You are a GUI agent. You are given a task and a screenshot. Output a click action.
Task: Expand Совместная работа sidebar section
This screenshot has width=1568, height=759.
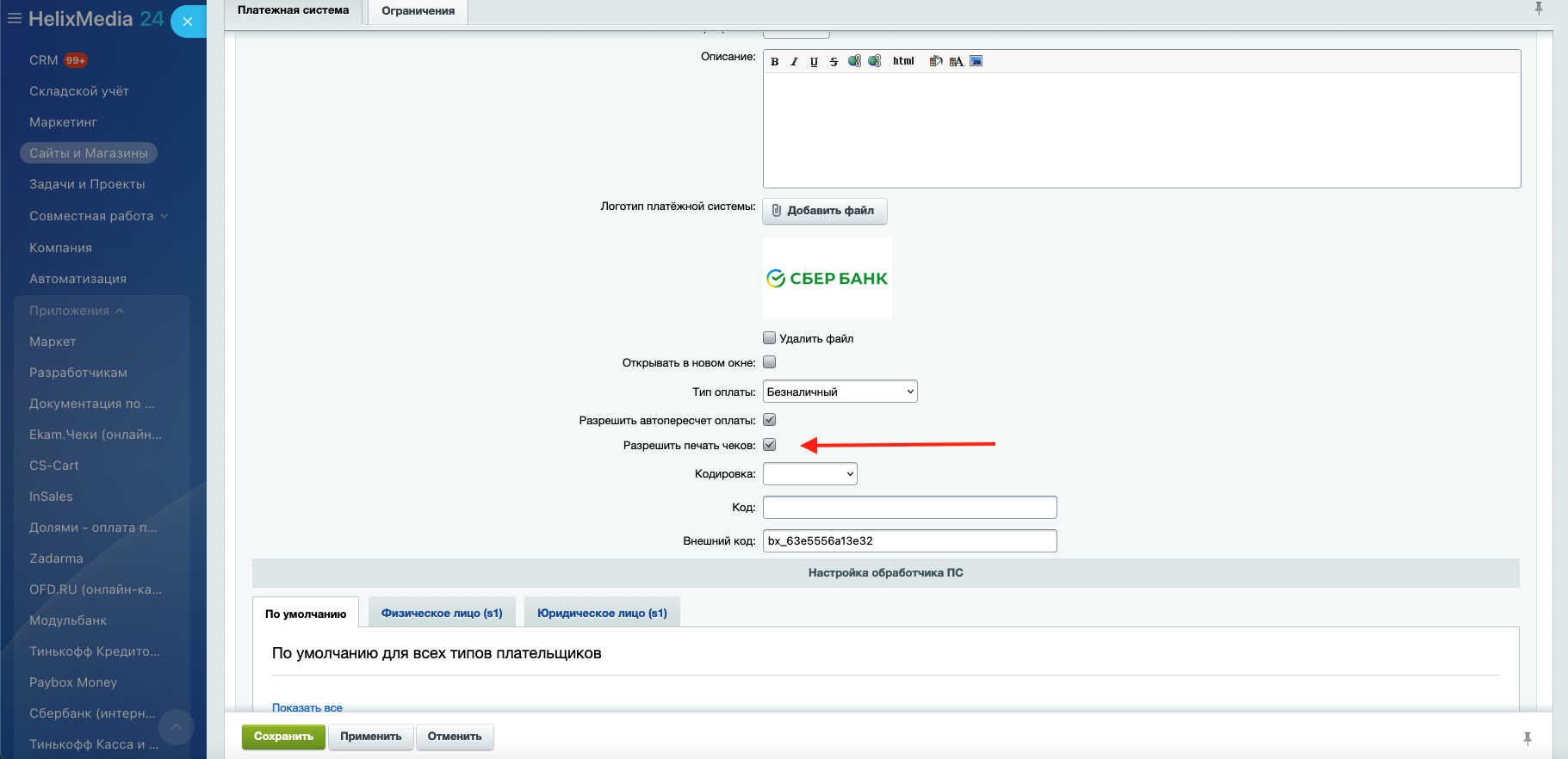[98, 216]
